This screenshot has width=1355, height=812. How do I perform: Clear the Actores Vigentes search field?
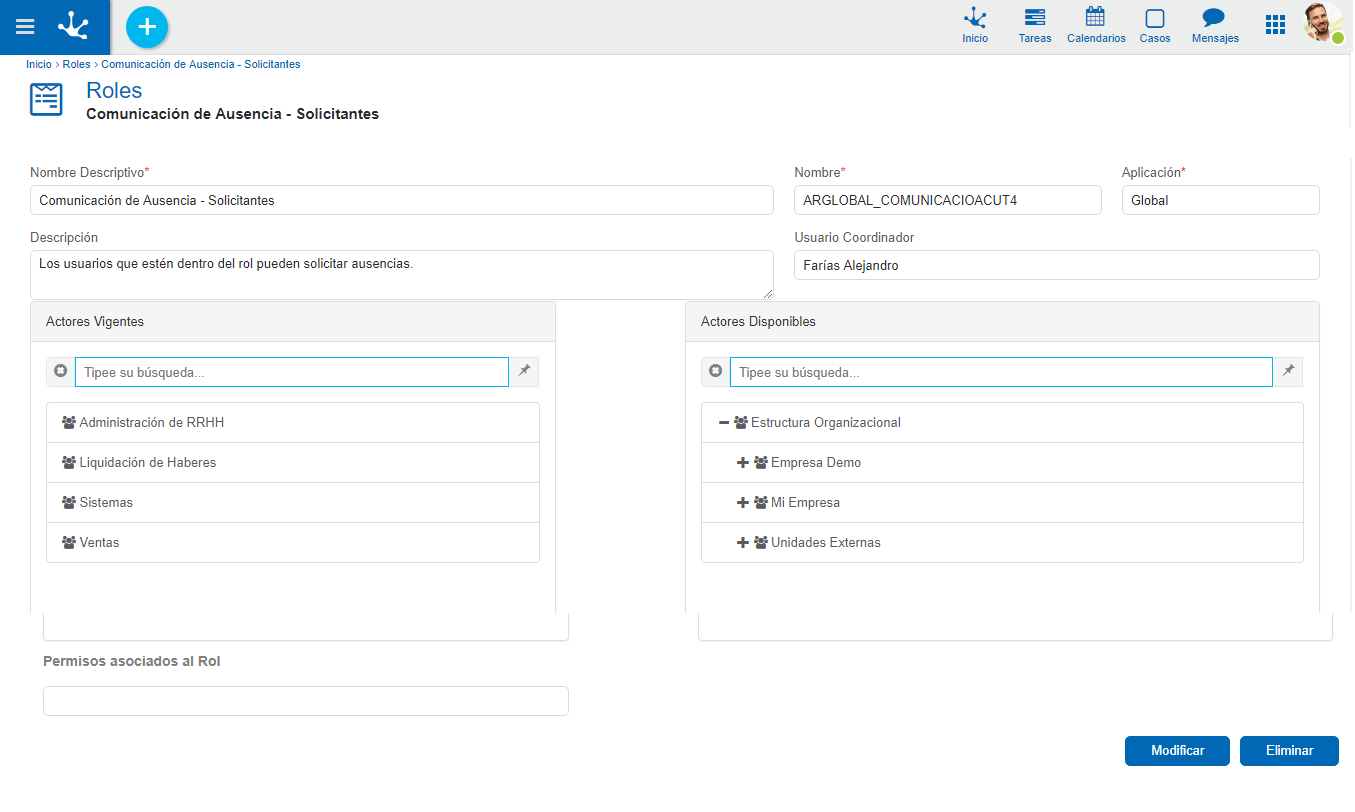coord(61,371)
